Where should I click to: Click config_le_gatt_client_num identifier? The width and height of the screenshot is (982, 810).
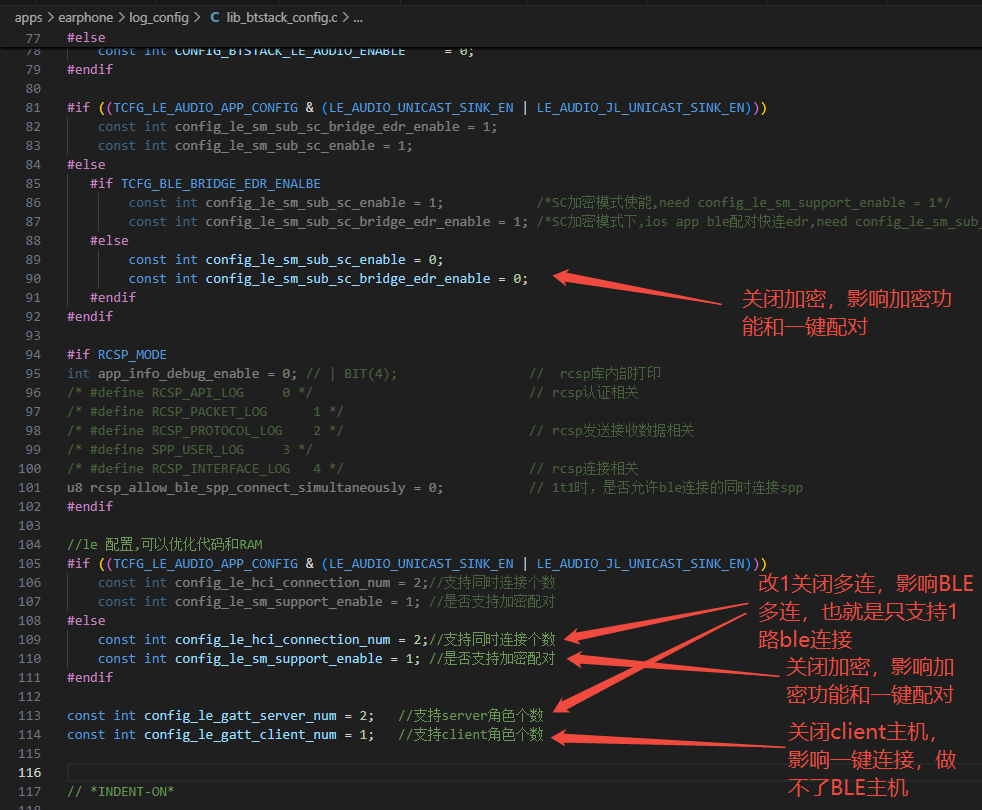point(240,735)
